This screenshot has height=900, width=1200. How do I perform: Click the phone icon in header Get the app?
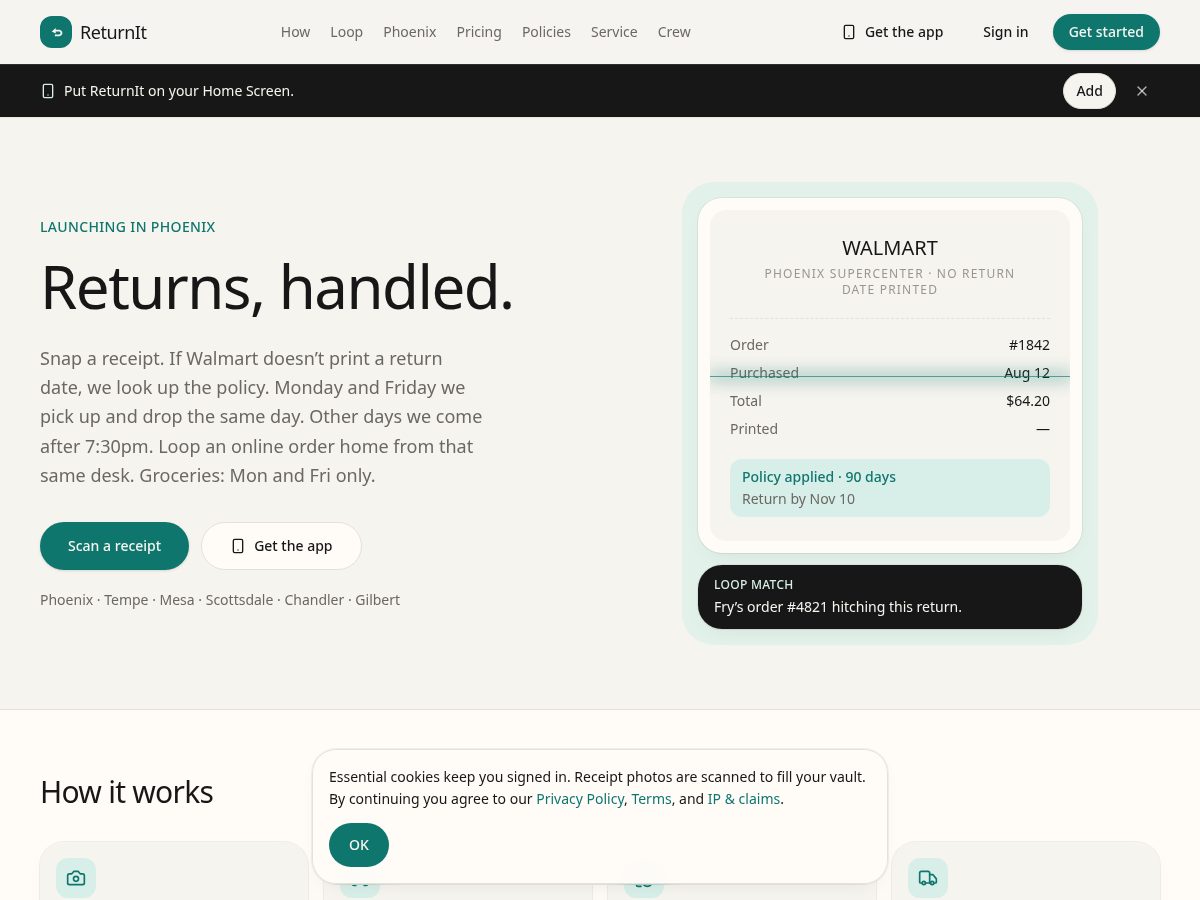pyautogui.click(x=849, y=32)
